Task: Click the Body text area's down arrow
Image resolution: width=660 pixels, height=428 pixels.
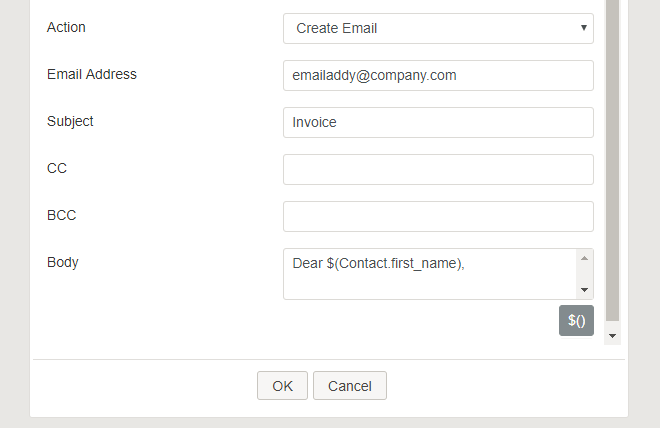Action: [x=584, y=290]
